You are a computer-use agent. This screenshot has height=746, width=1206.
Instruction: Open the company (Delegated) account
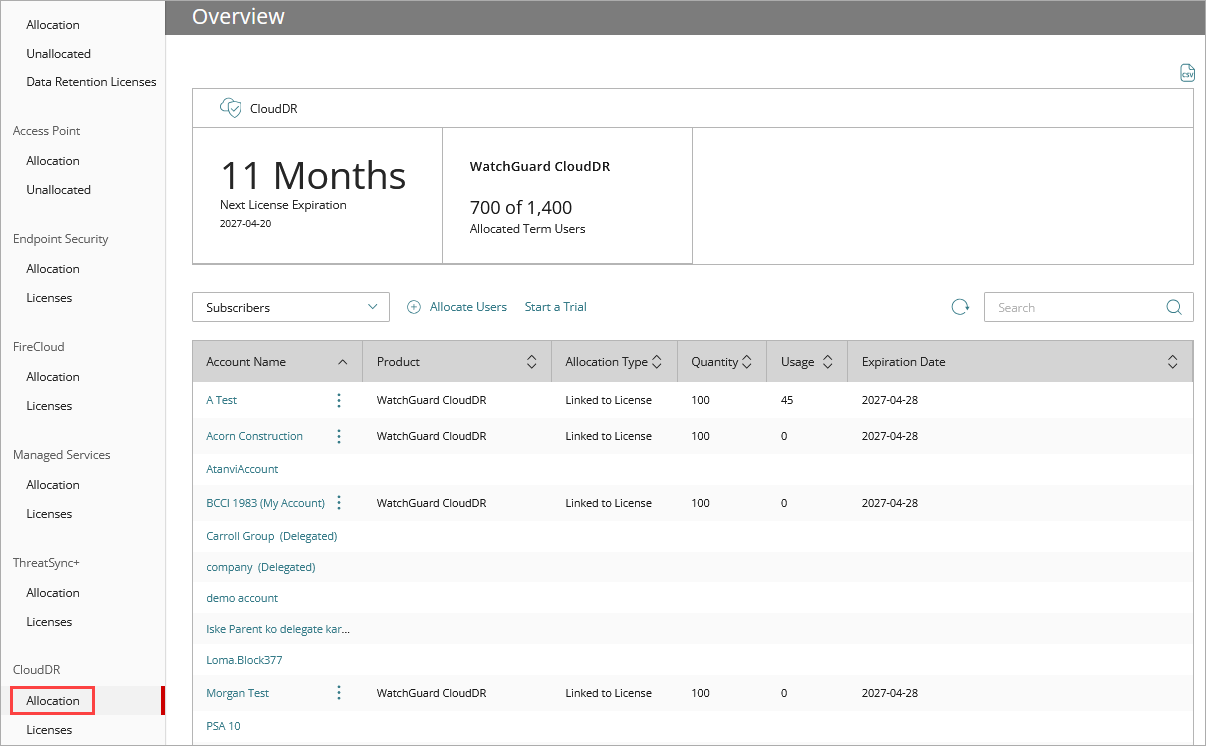click(261, 567)
